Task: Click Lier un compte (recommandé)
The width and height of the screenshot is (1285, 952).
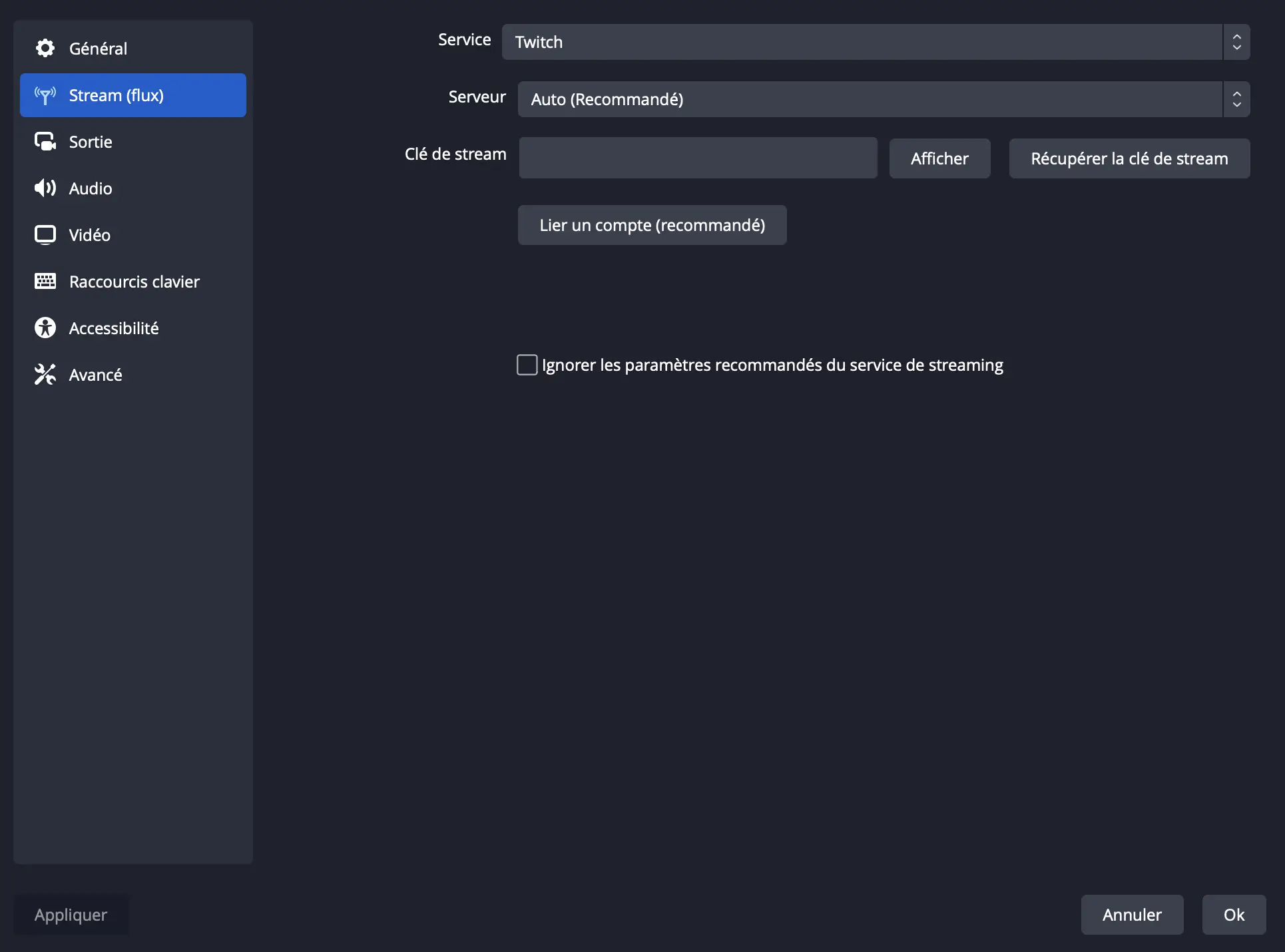Action: coord(652,225)
